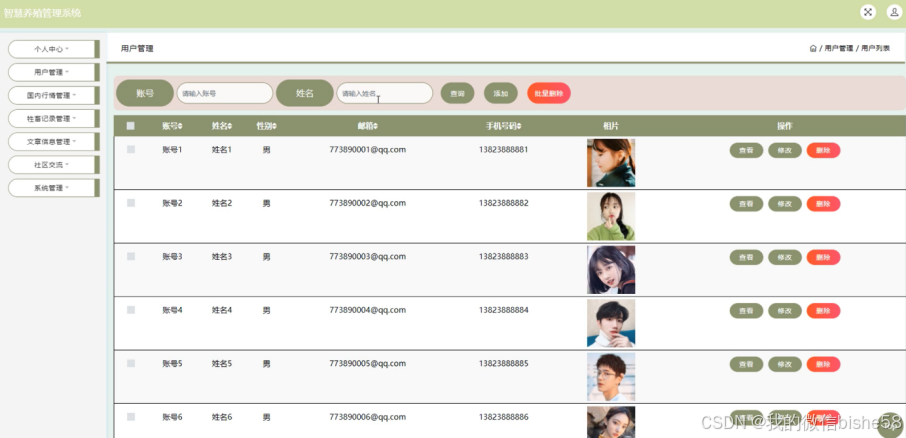This screenshot has width=906, height=438.
Task: View details of 账号4 with 查看
Action: (747, 311)
